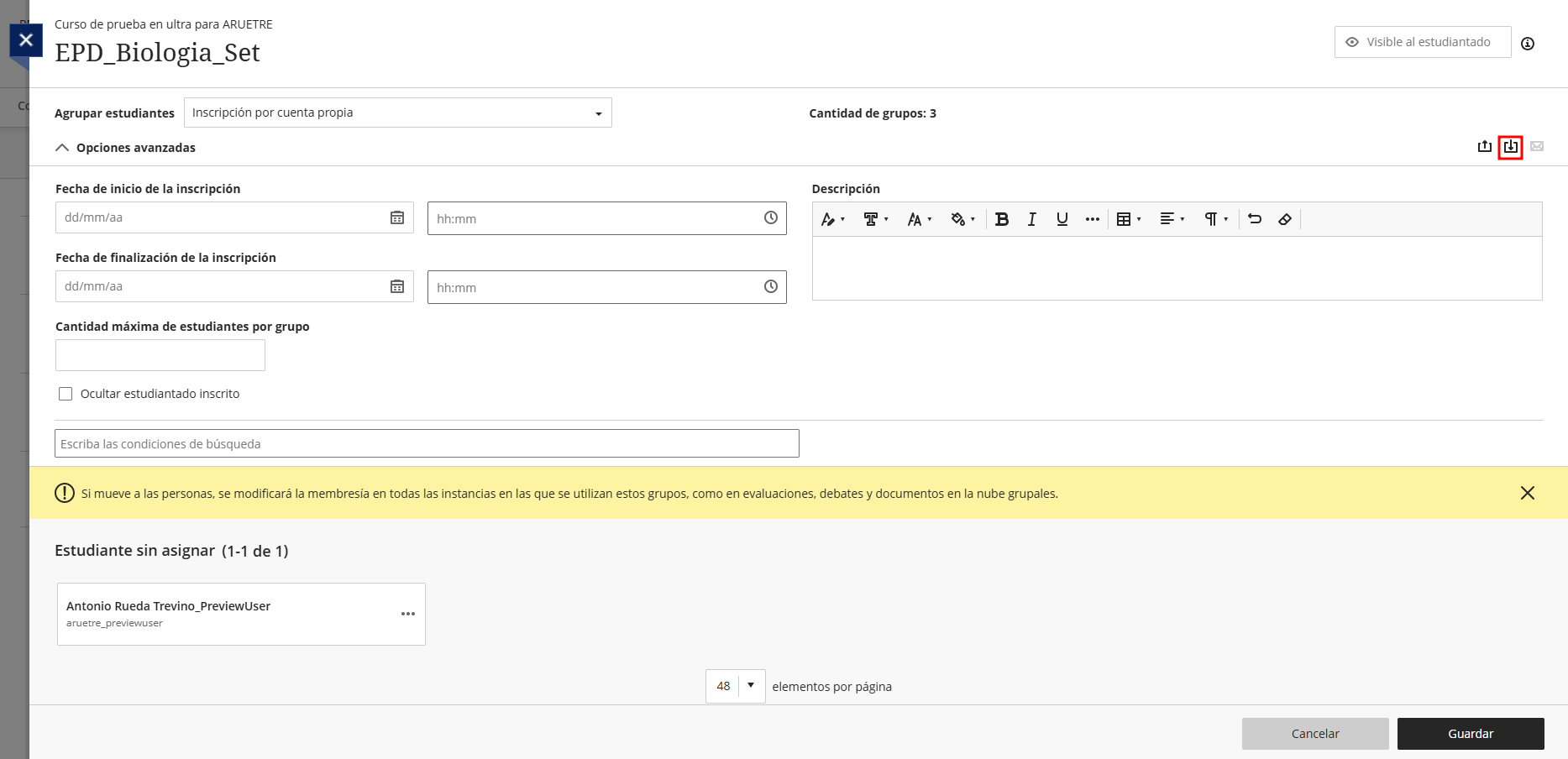Apply underline formatting in description editor
The image size is (1568, 759).
(1062, 219)
